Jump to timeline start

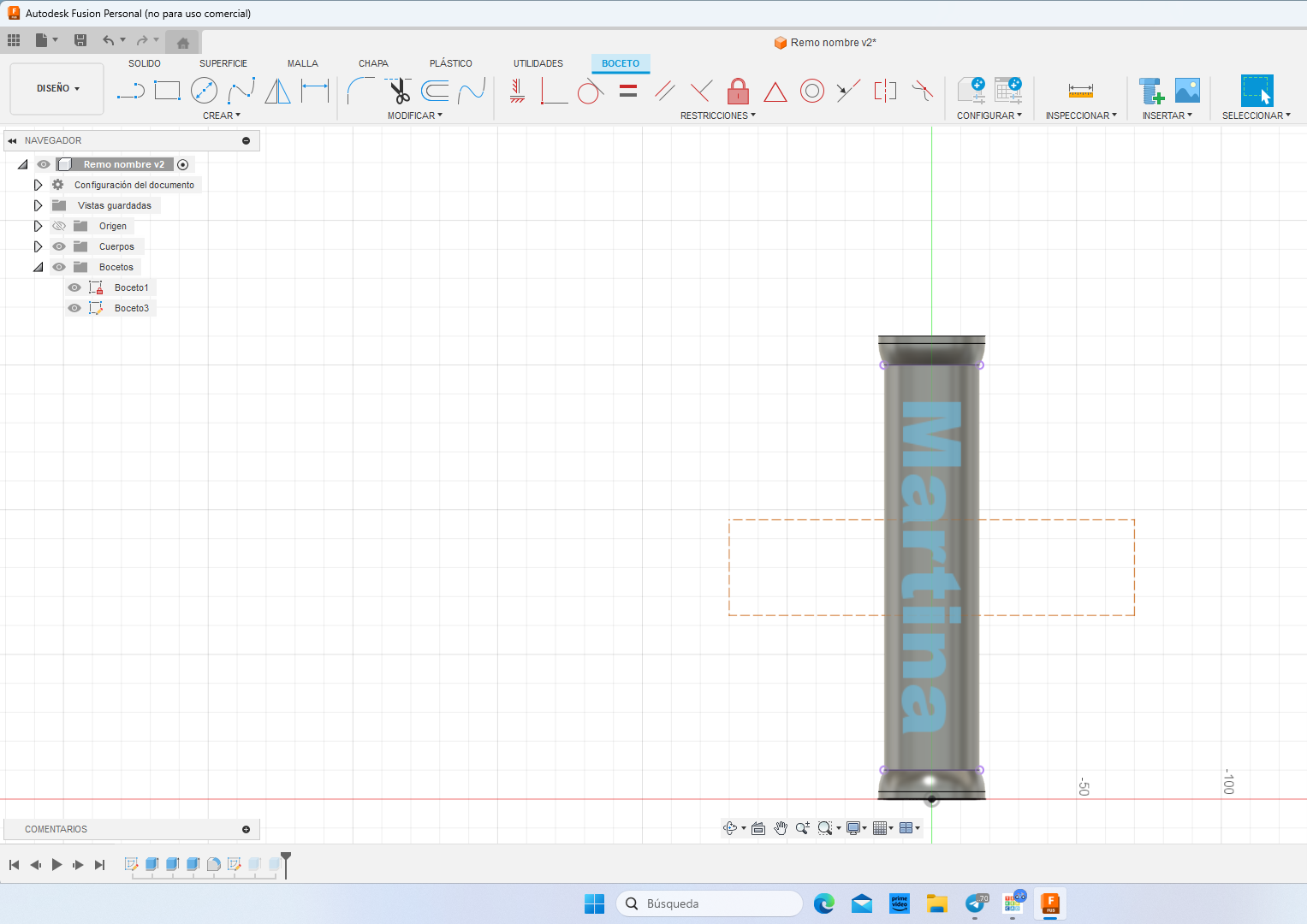[x=14, y=865]
